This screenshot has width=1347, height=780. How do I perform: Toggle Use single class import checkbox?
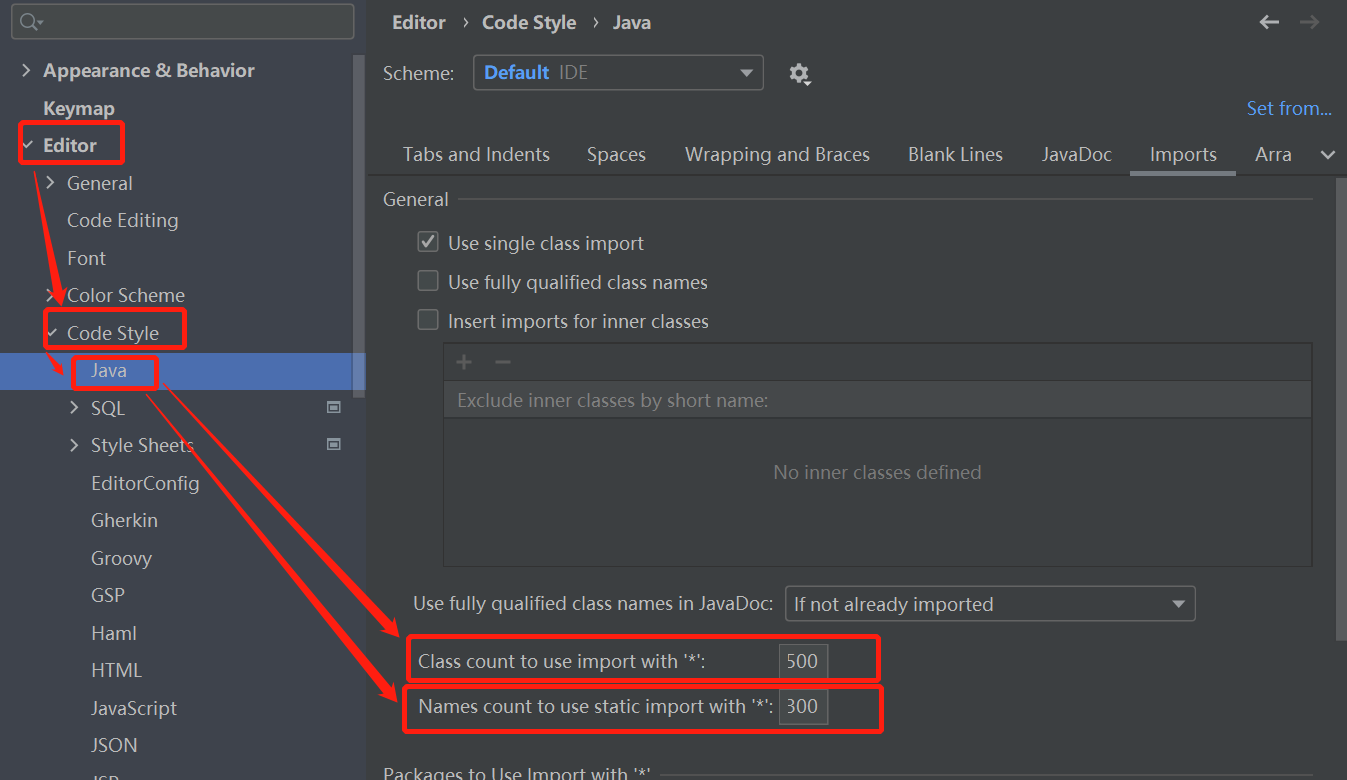[428, 242]
